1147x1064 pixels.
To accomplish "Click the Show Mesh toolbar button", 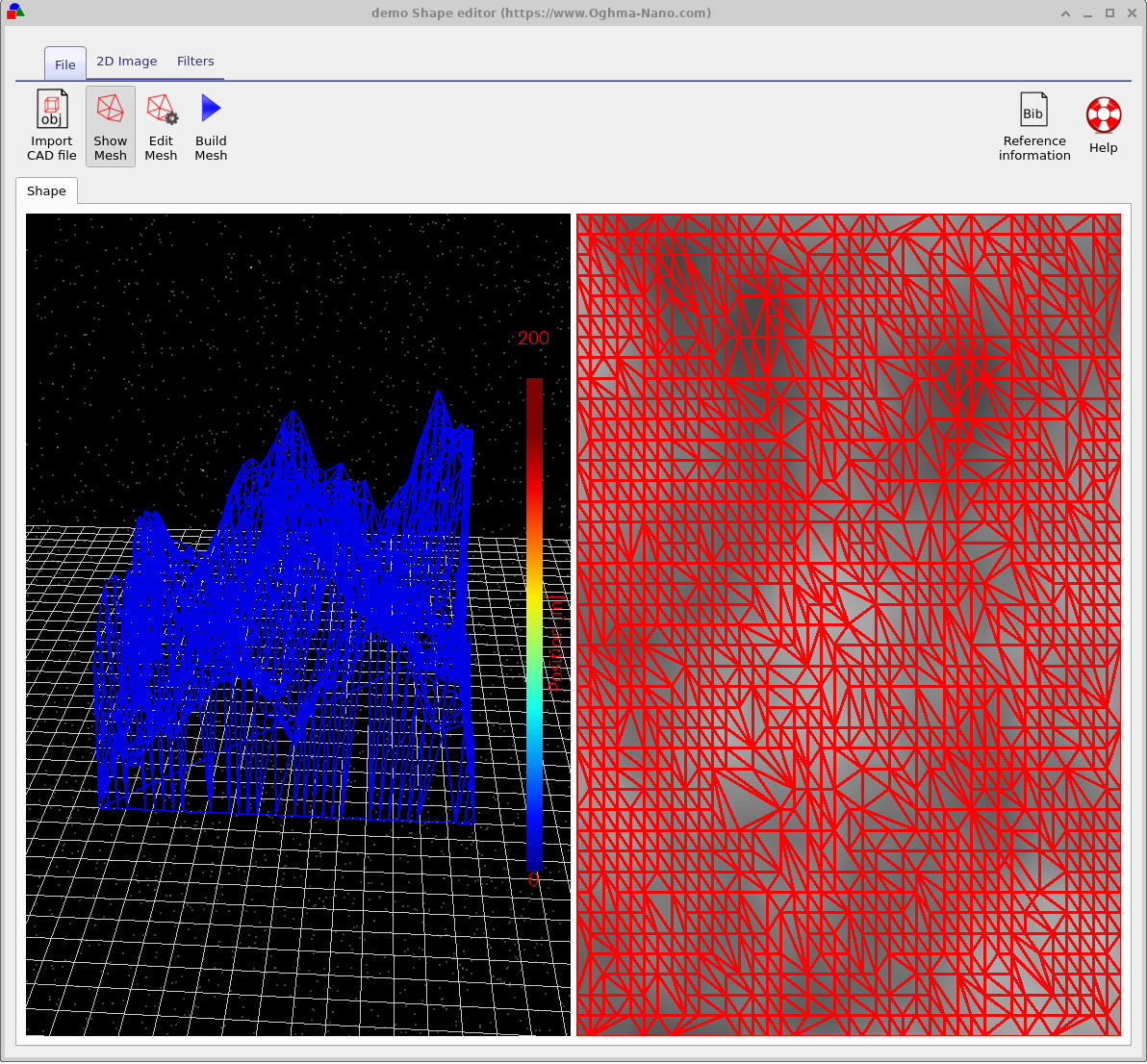I will (x=110, y=126).
